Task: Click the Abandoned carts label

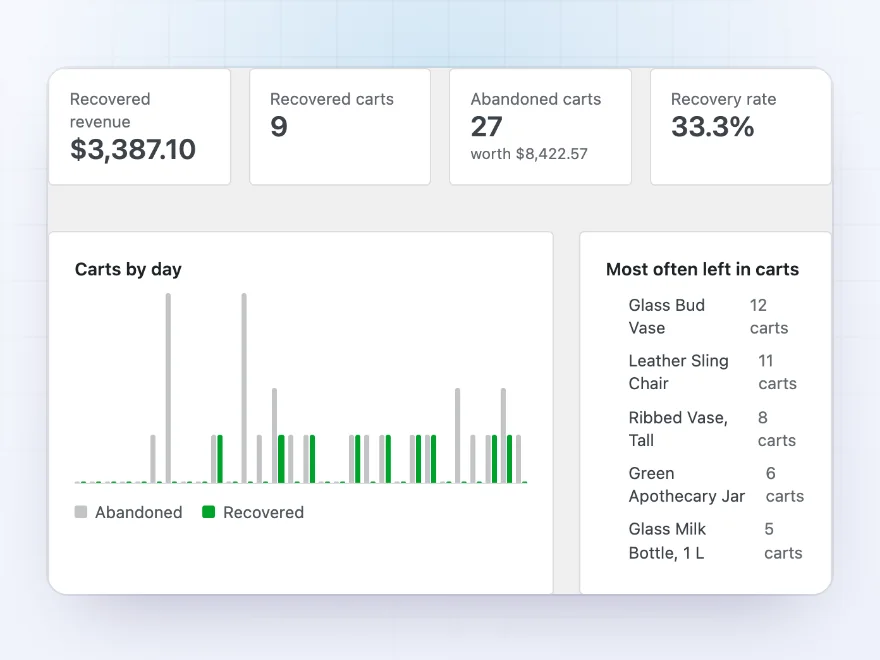Action: (535, 99)
